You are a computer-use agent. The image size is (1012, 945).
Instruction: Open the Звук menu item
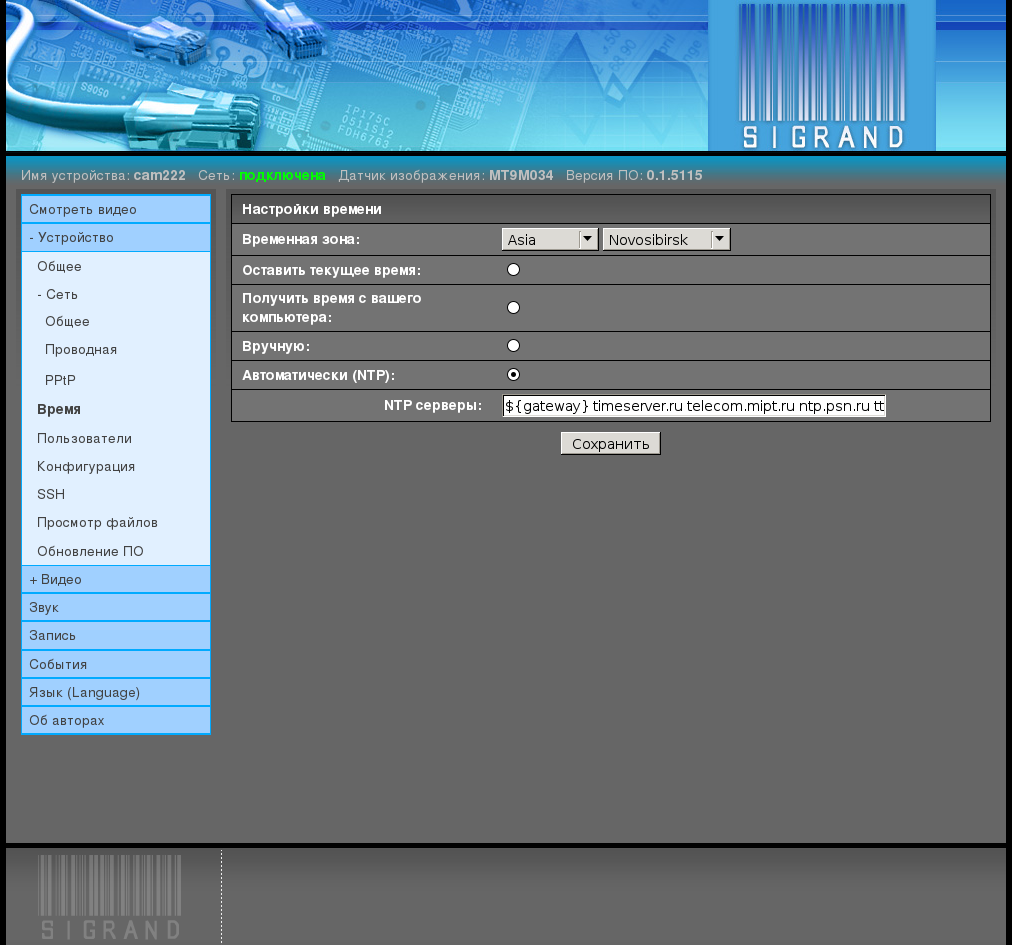(x=44, y=608)
